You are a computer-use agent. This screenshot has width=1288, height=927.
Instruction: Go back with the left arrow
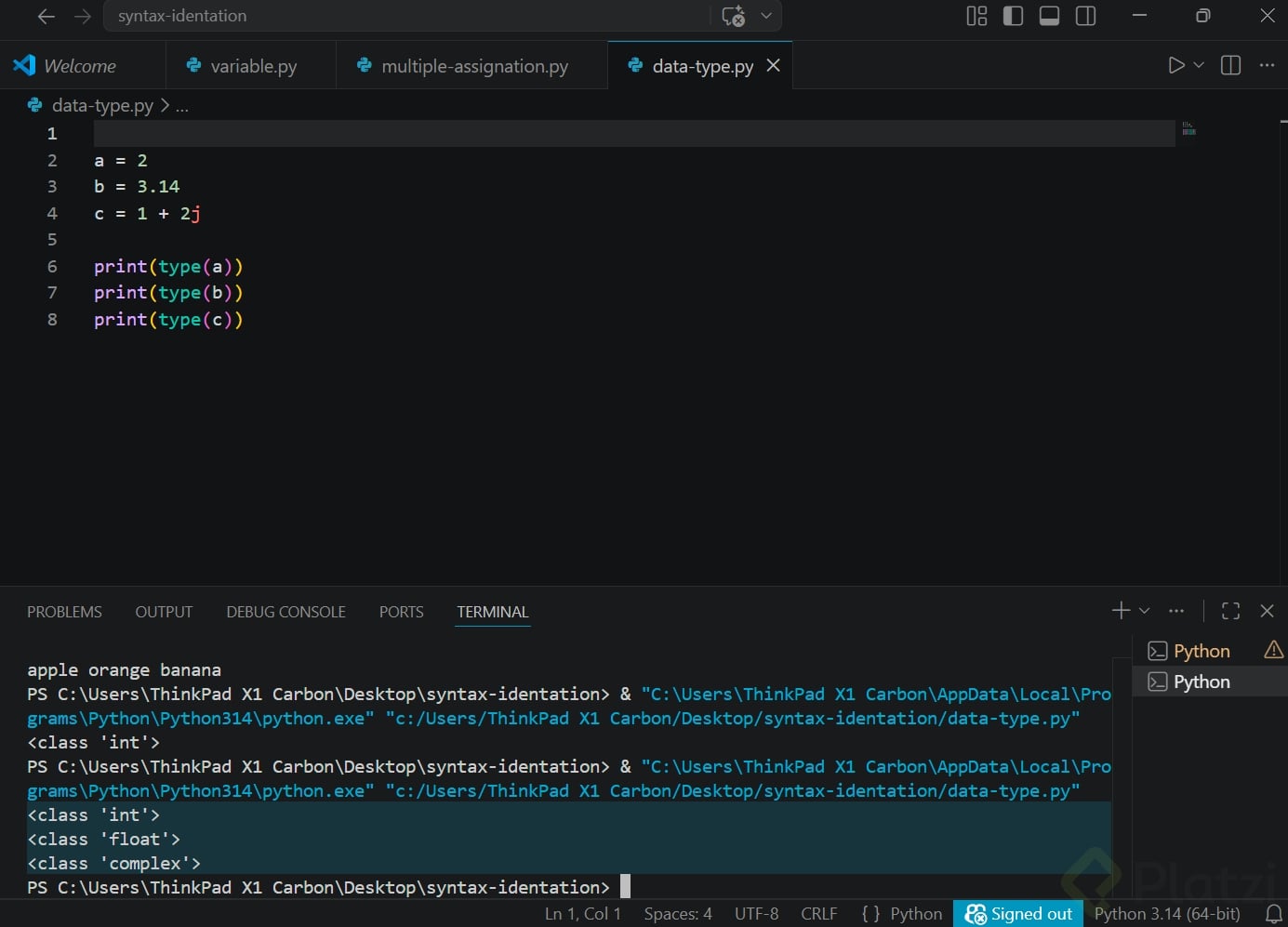pos(46,16)
